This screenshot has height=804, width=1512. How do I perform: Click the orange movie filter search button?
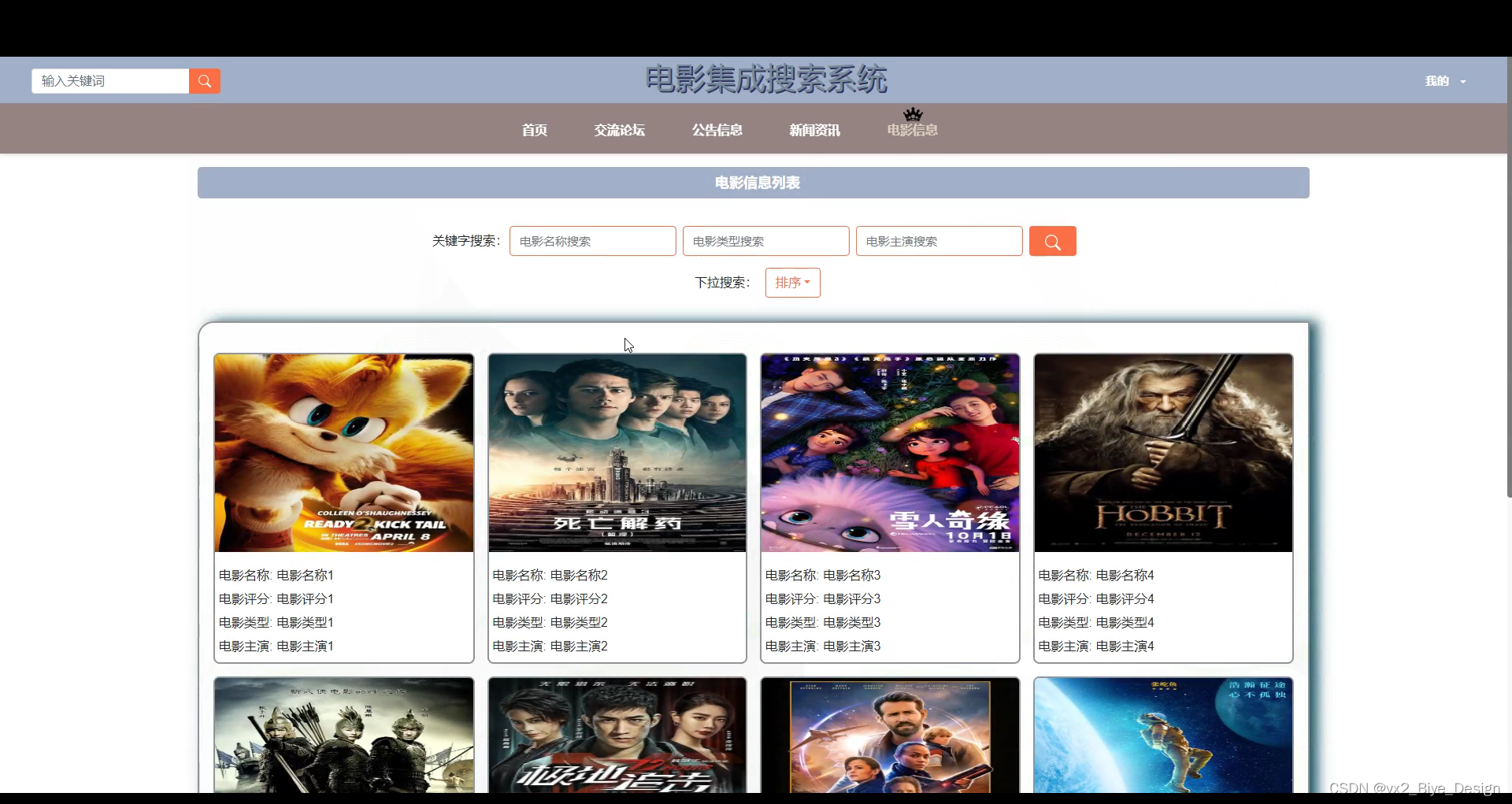click(x=1052, y=241)
